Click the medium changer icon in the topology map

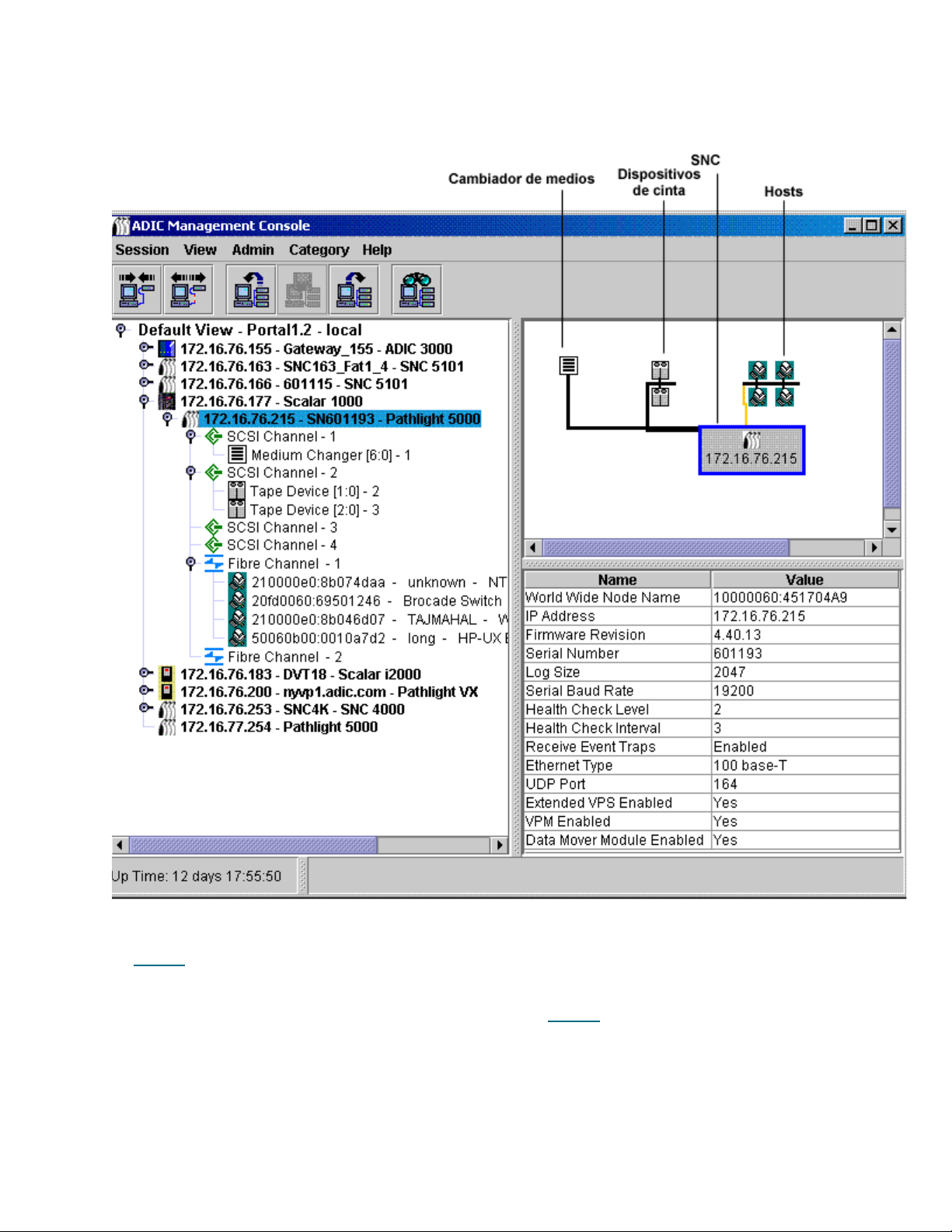click(569, 365)
